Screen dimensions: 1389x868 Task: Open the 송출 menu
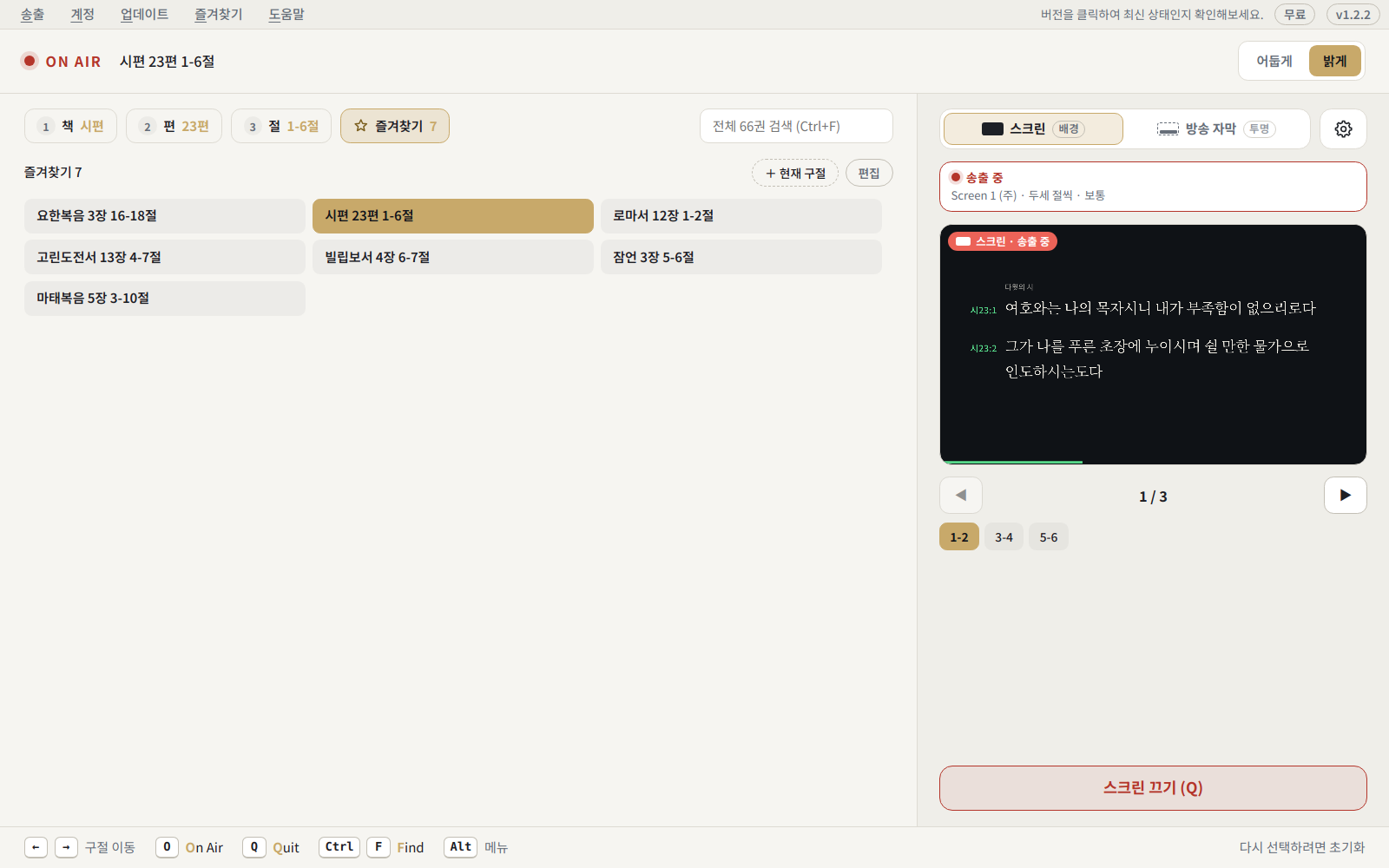(x=33, y=14)
